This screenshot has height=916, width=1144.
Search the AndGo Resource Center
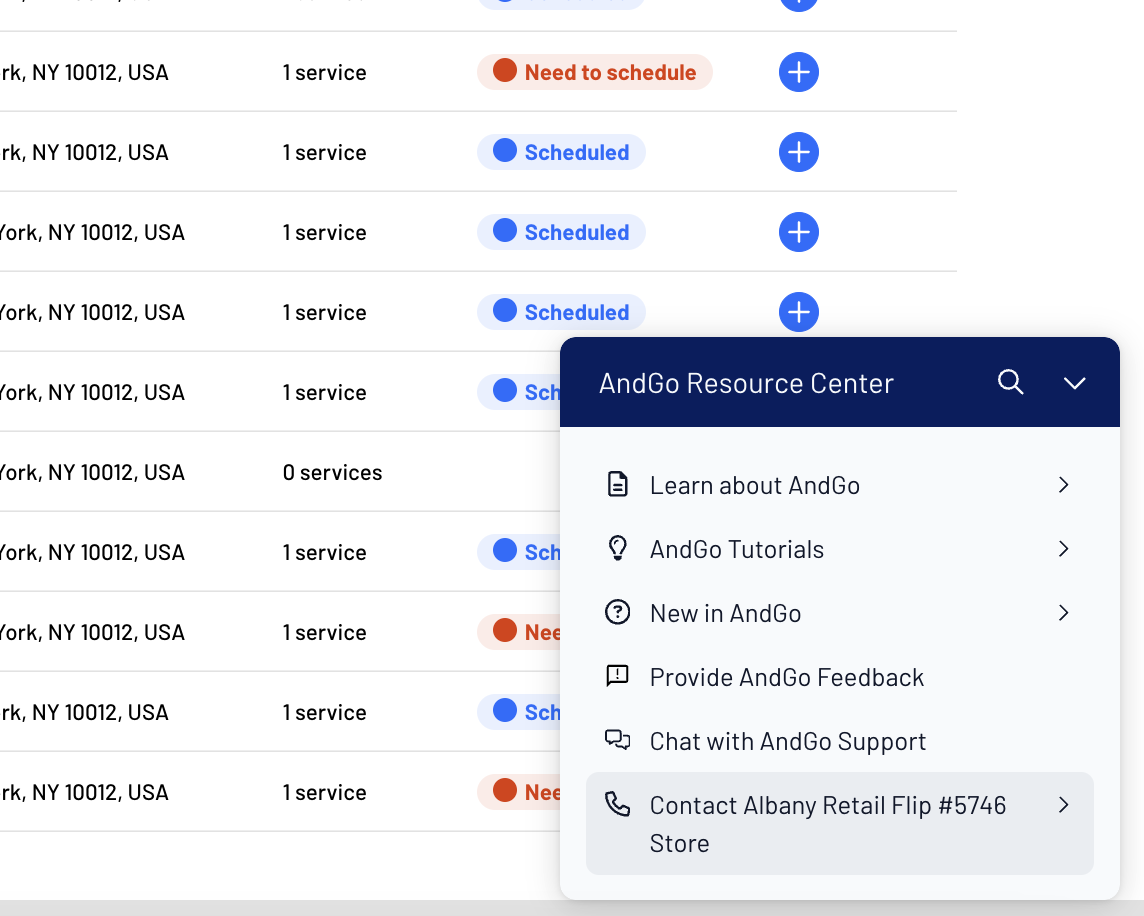point(1010,382)
